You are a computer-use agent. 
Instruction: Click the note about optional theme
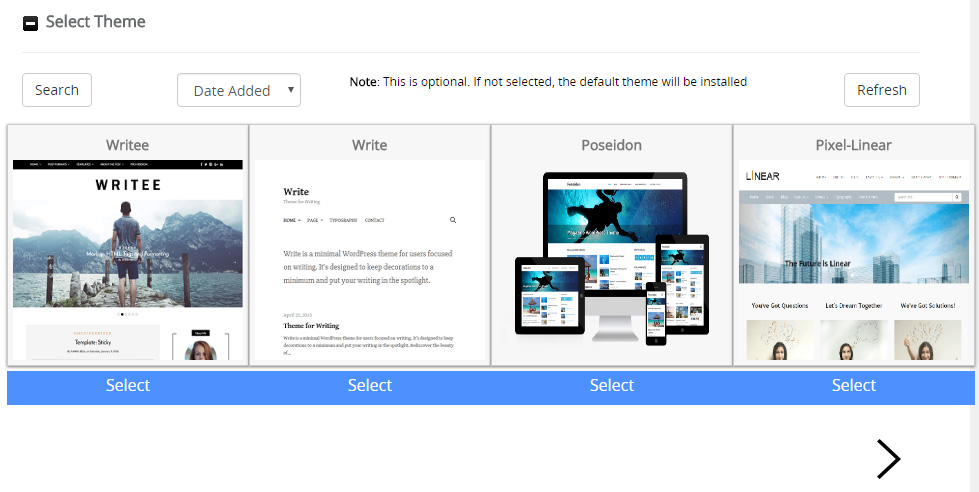[x=548, y=82]
